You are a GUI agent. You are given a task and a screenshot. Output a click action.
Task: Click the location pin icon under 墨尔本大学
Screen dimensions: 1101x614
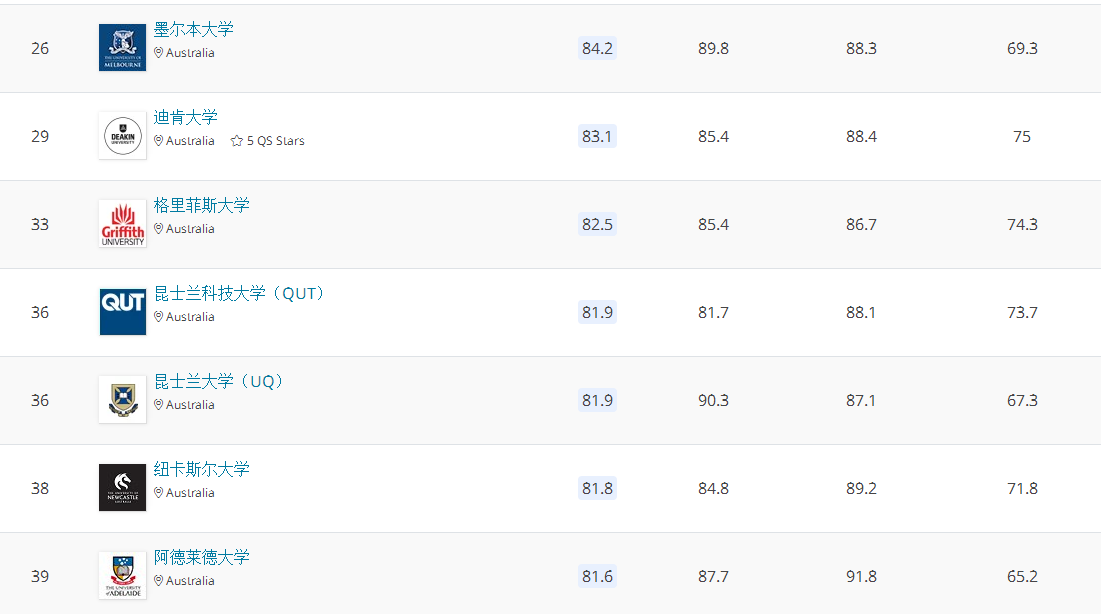(x=159, y=53)
